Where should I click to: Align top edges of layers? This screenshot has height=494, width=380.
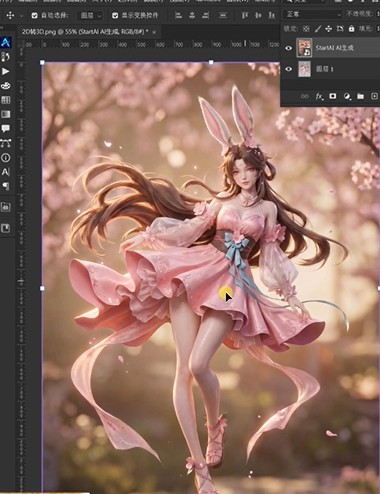(245, 15)
